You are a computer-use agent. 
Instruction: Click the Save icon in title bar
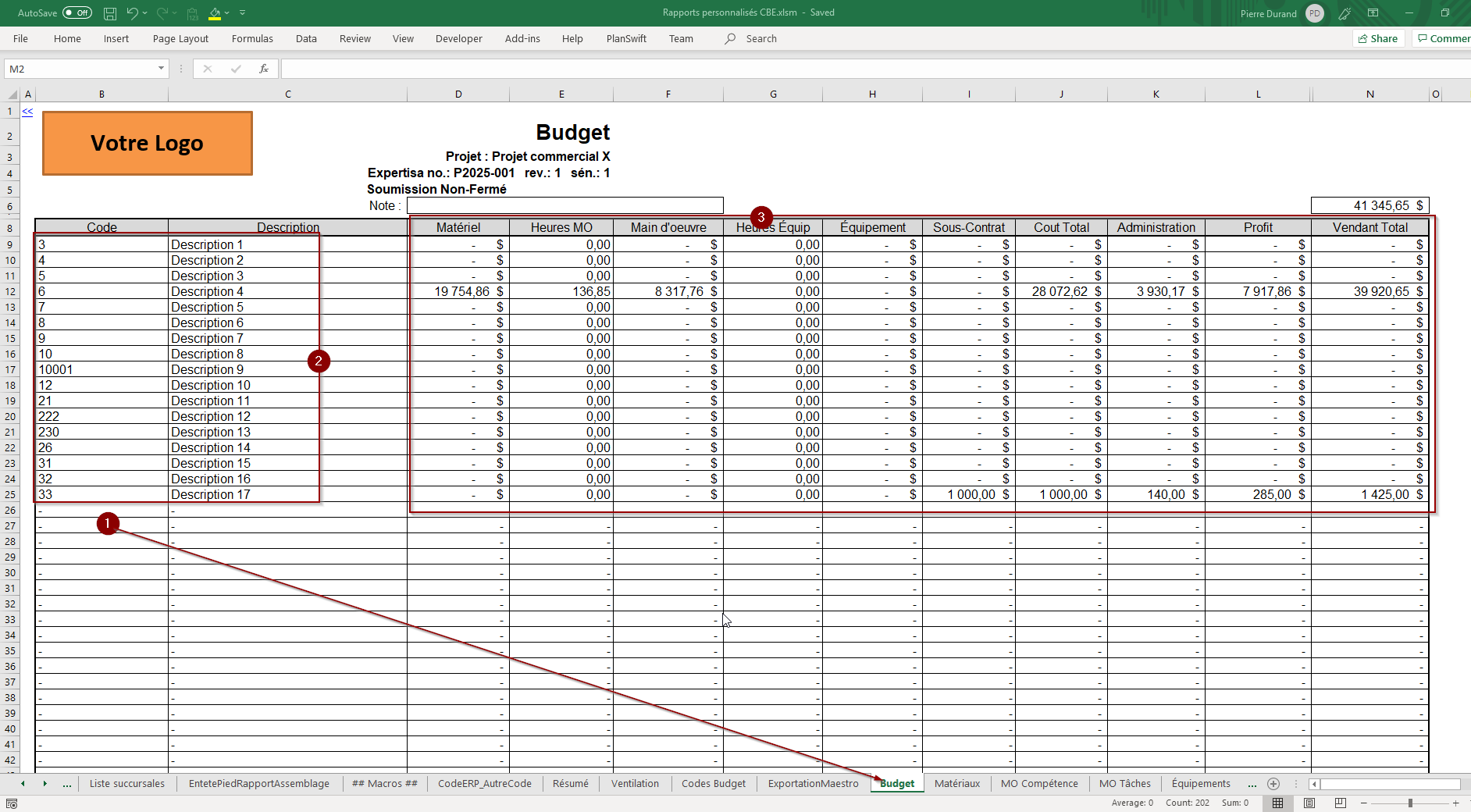click(x=110, y=13)
